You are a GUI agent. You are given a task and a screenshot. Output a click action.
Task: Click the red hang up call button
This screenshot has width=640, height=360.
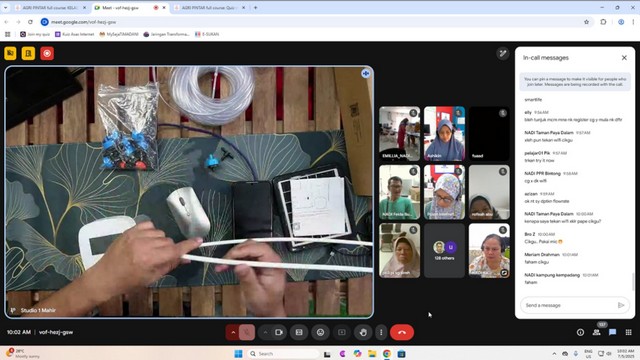point(402,332)
